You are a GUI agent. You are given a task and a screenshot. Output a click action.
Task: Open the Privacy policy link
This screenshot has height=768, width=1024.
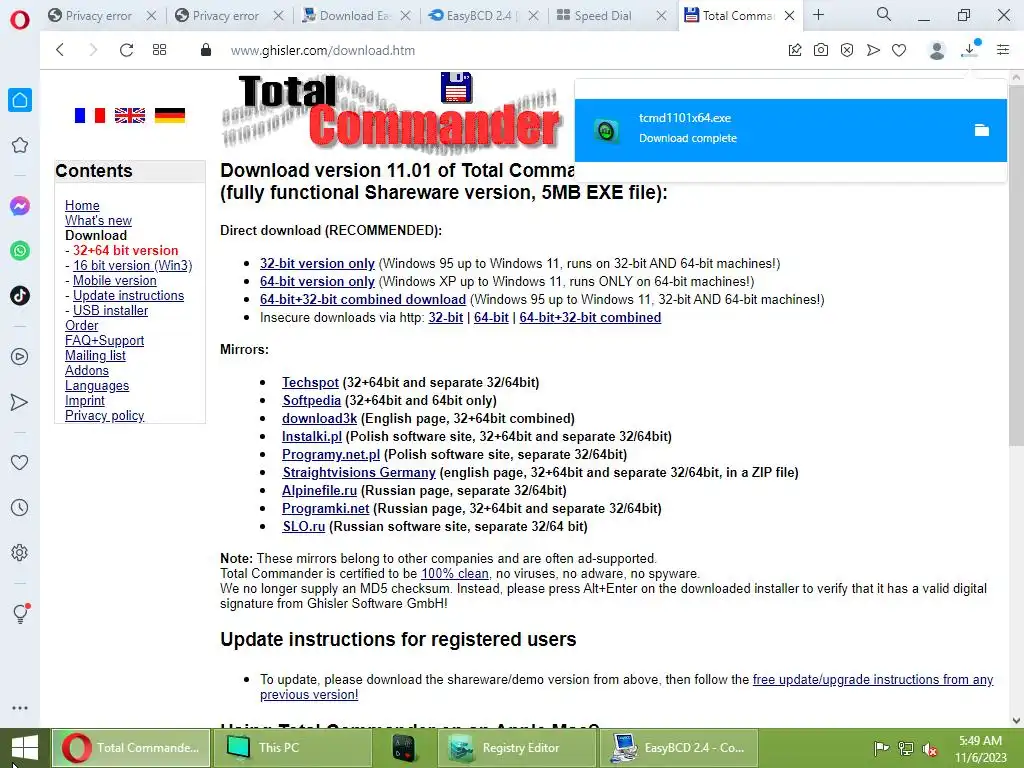[104, 415]
